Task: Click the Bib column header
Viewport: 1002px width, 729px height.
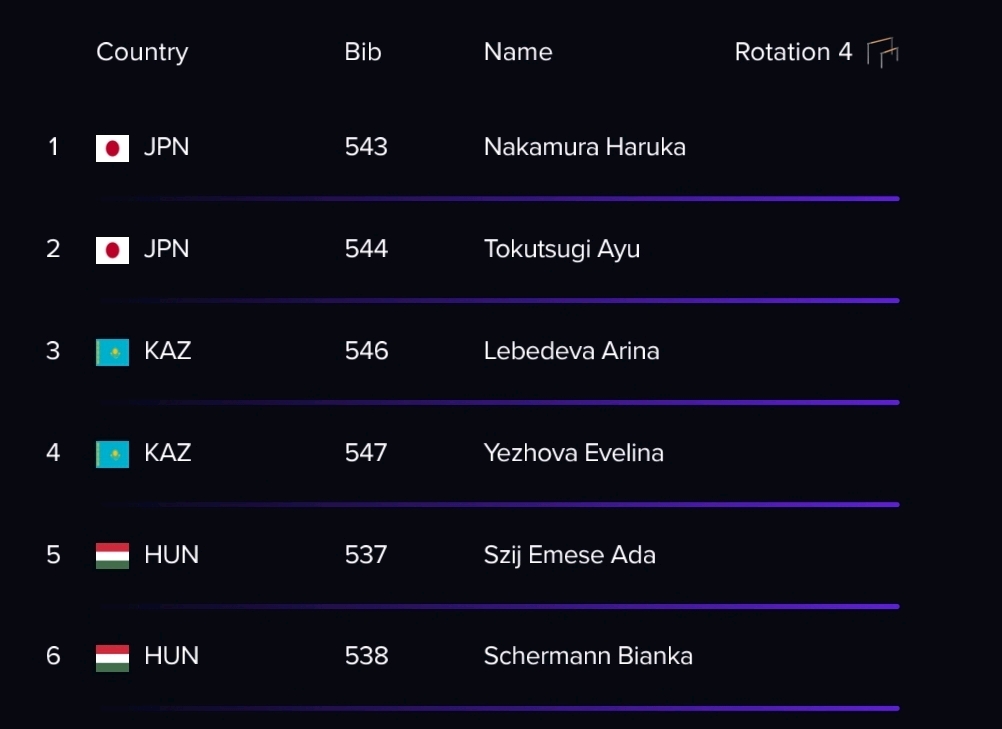Action: point(363,52)
